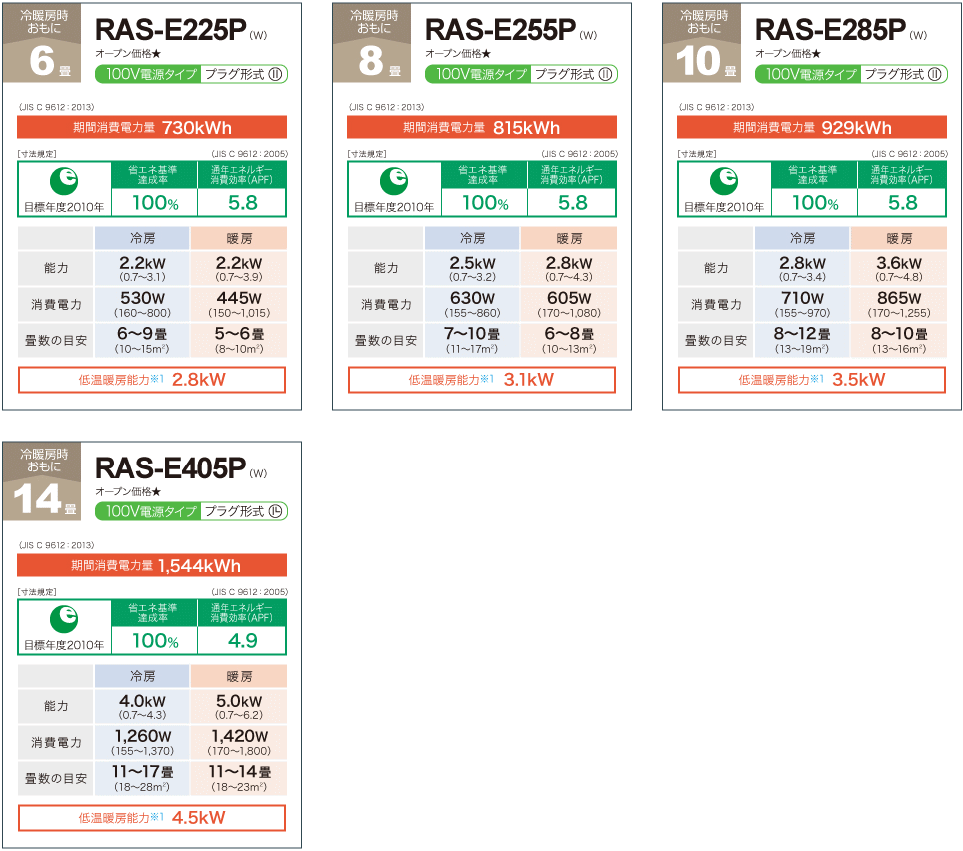
Task: Click the 710W cooling power consumption cell
Action: tap(802, 305)
